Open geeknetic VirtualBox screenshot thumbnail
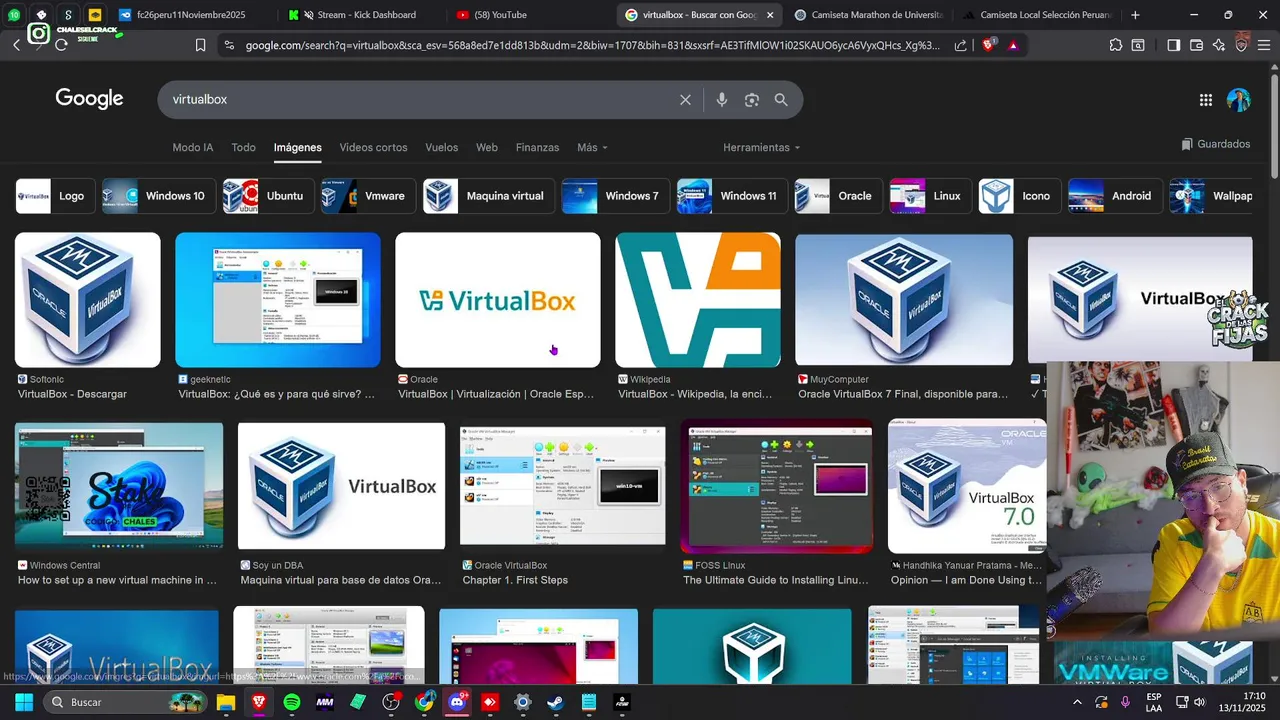Image resolution: width=1280 pixels, height=720 pixels. [x=278, y=300]
